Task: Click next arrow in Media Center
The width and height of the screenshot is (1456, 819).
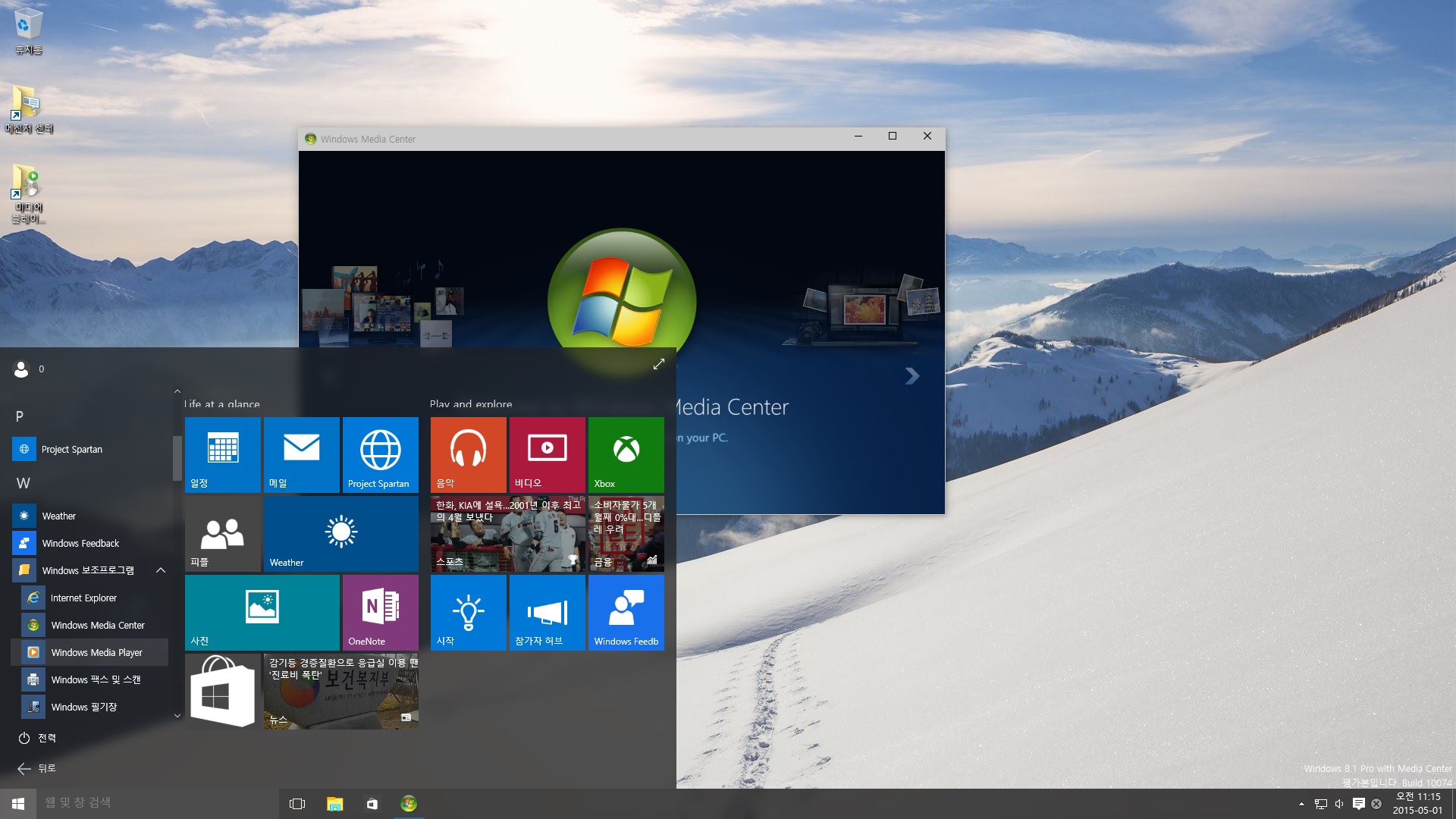Action: [912, 376]
